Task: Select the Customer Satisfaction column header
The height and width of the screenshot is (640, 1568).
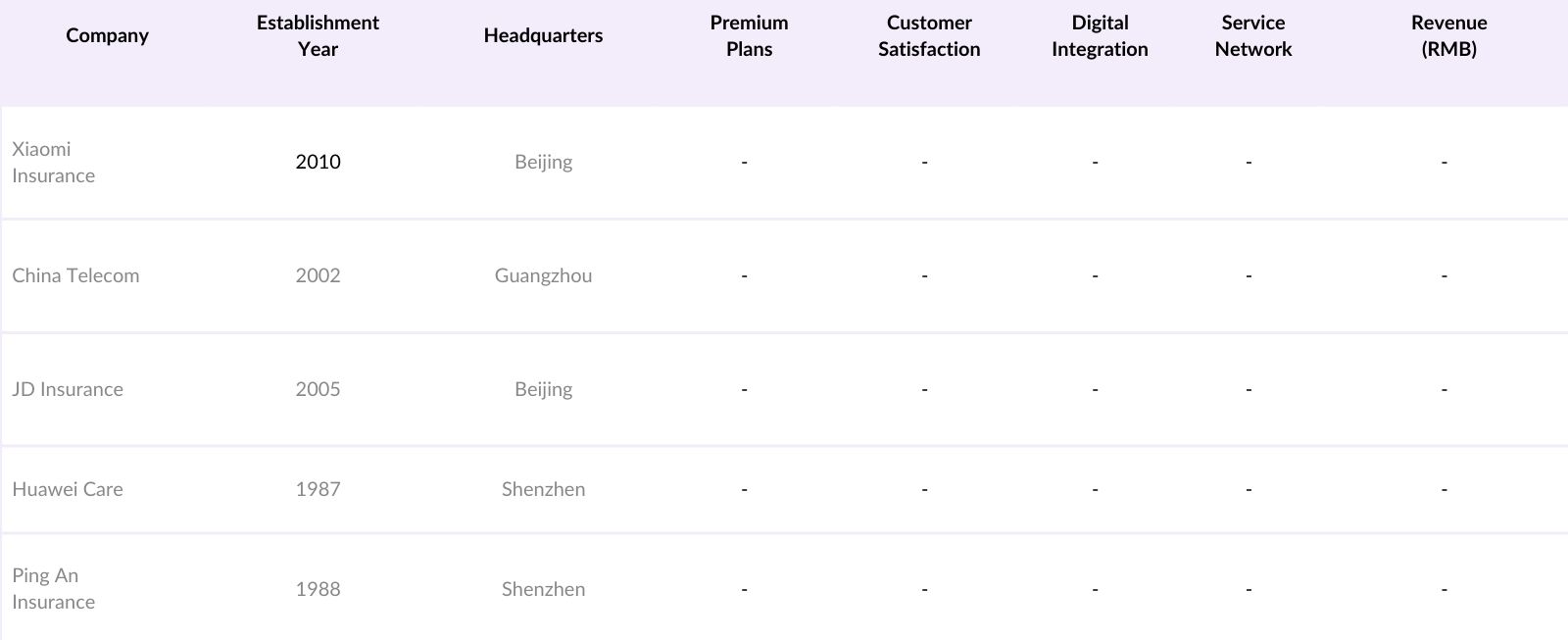Action: [x=928, y=36]
